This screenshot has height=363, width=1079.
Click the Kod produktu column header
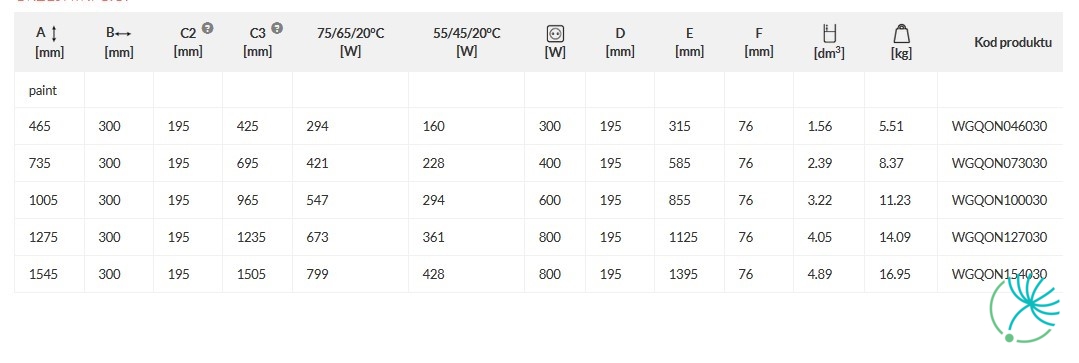pos(1013,43)
